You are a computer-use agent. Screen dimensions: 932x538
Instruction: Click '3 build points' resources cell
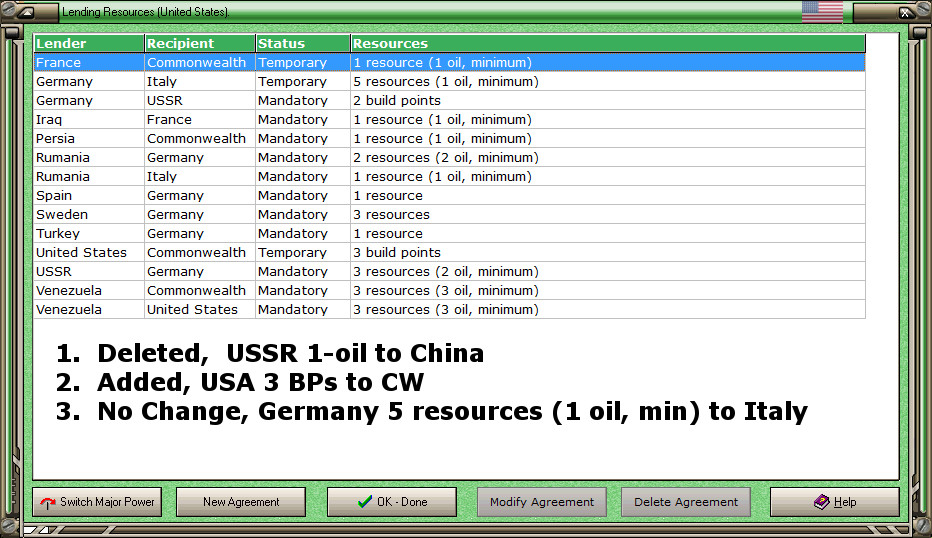[608, 253]
